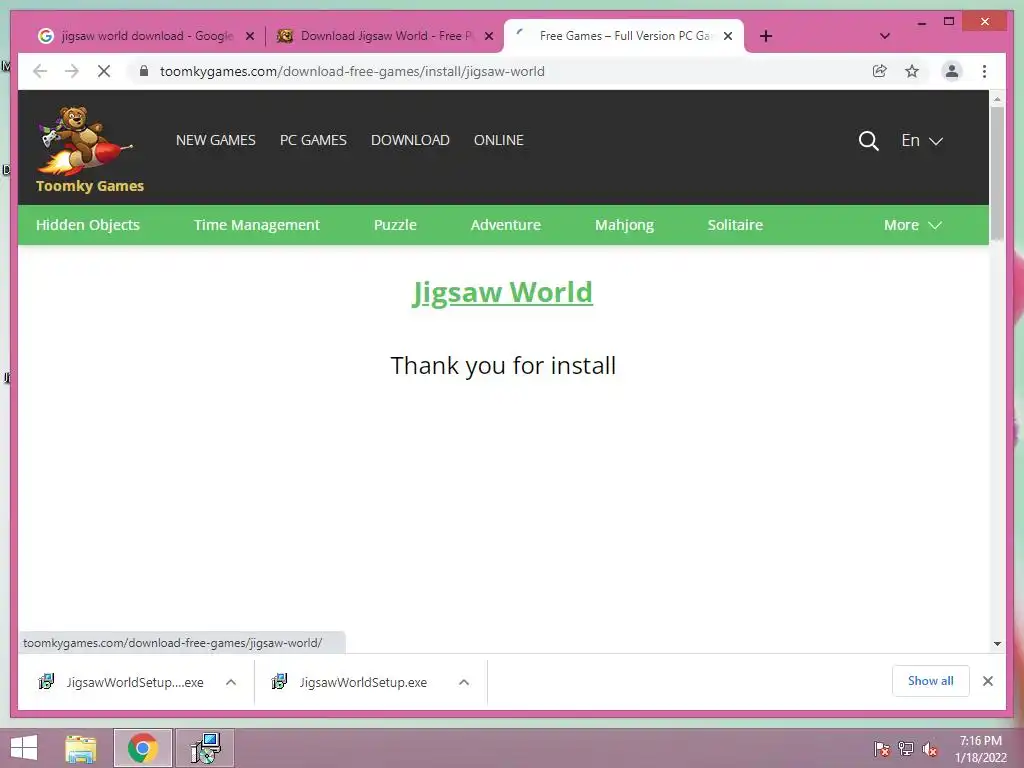
Task: Go to Solitaire category
Action: [x=735, y=225]
